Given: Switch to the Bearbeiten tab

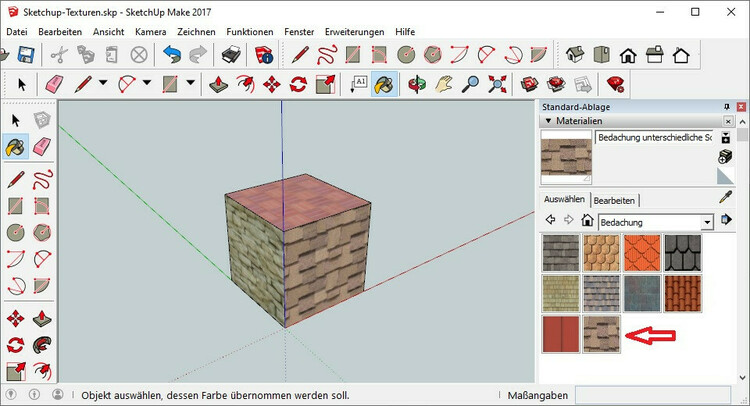Looking at the screenshot, I should 616,200.
